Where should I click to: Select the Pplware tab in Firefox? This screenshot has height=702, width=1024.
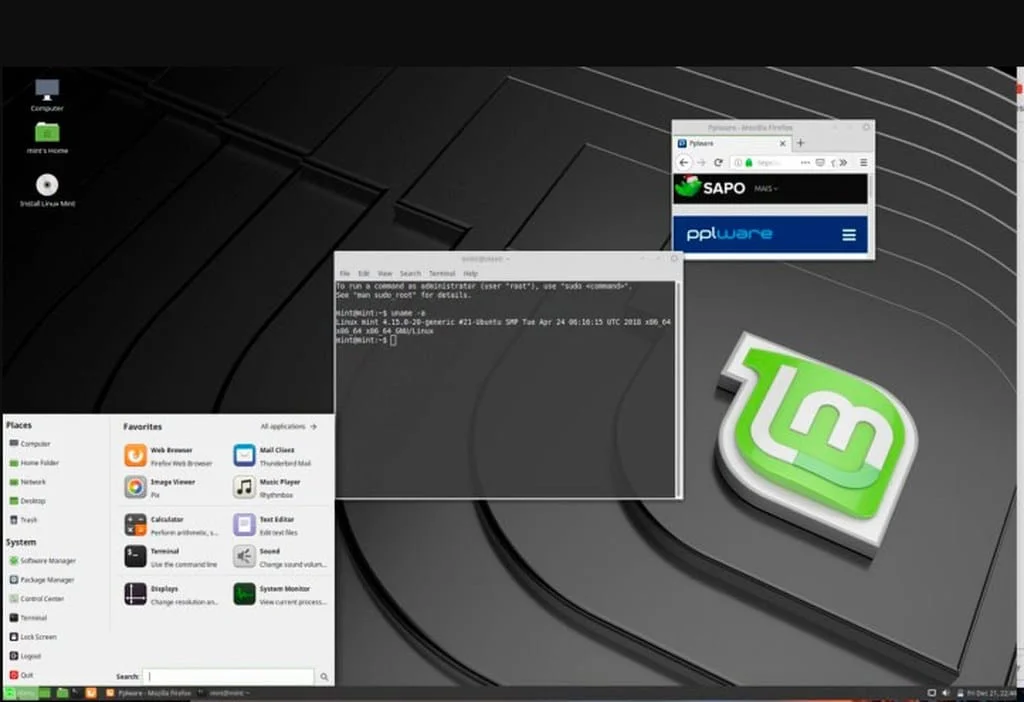(732, 143)
